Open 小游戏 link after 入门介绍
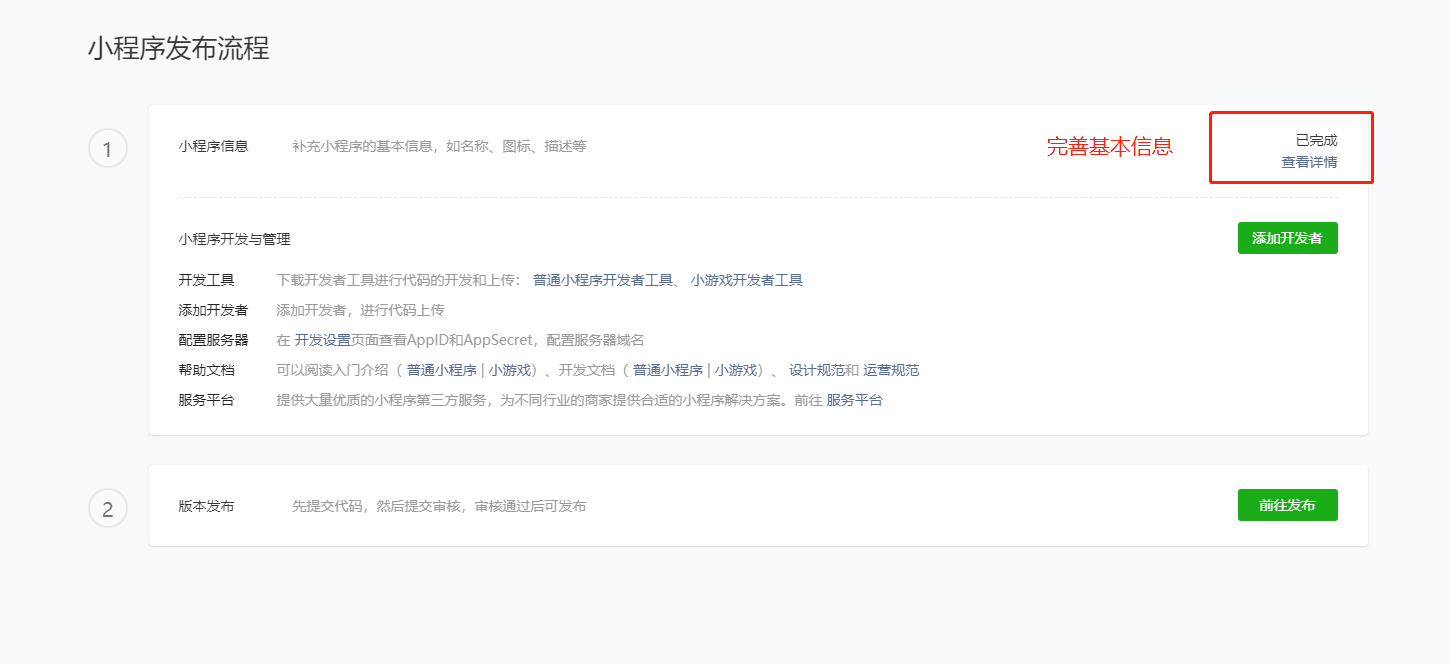1449x664 pixels. coord(509,370)
